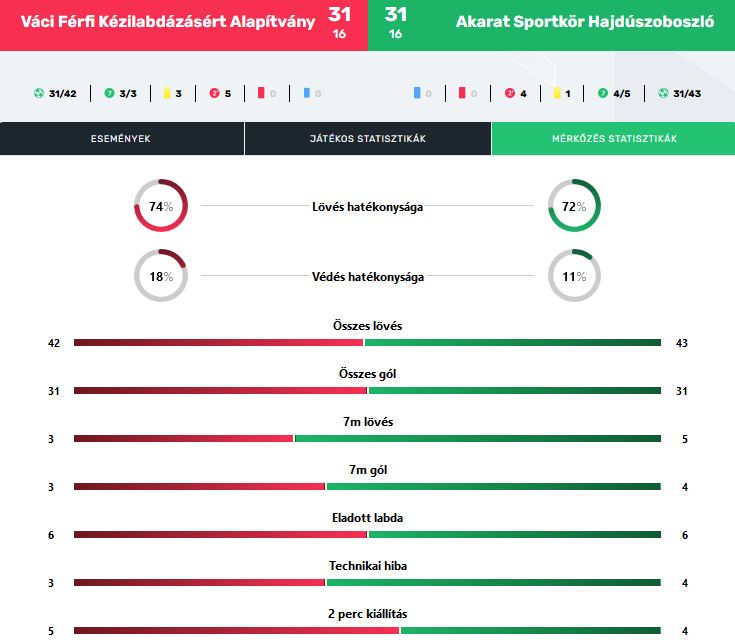Open Akarat Sportkör Hajdúszoboszló team link
Viewport: 735px width, 640px height.
pyautogui.click(x=585, y=22)
